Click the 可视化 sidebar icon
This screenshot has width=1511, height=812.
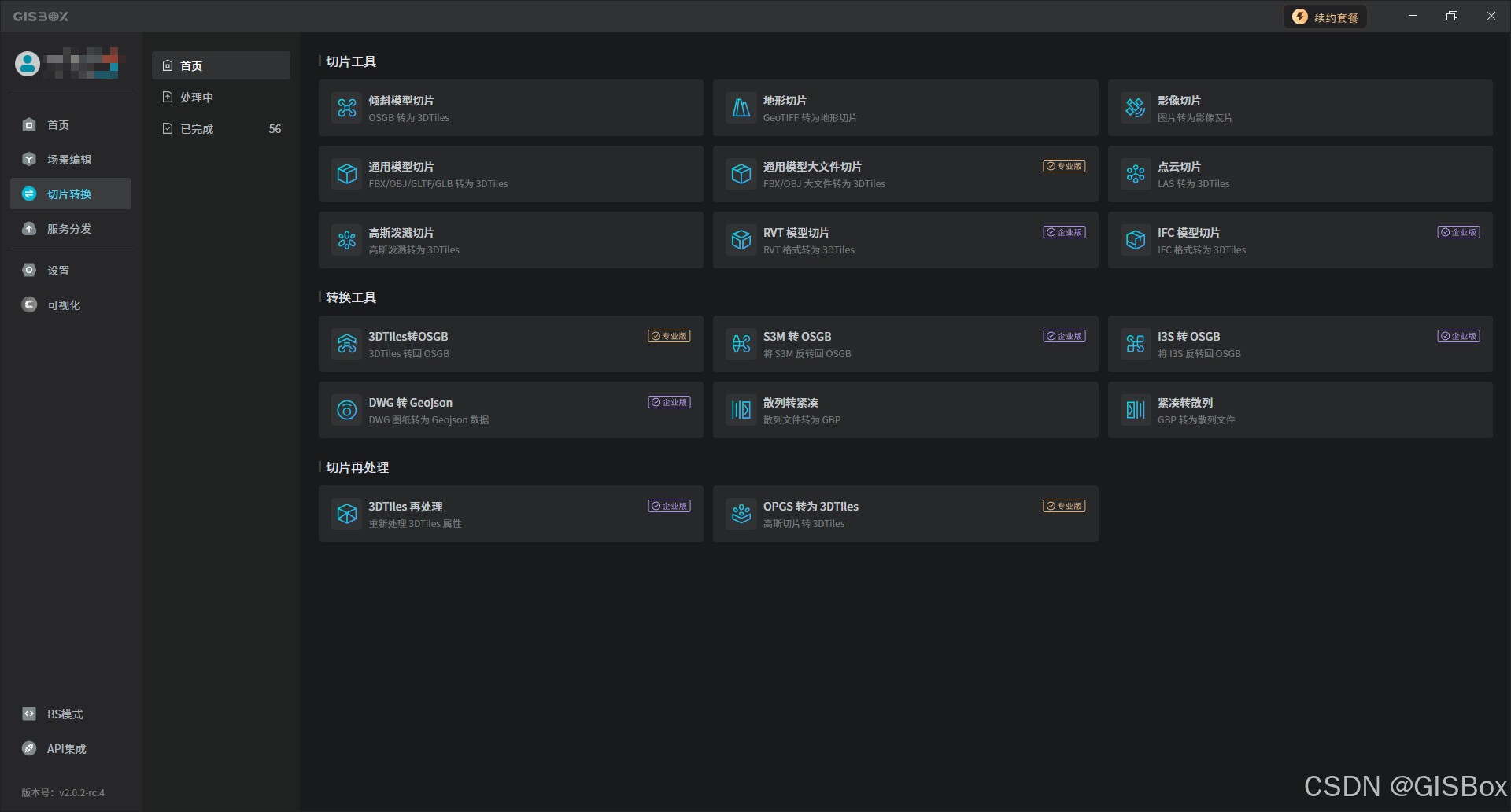[29, 304]
